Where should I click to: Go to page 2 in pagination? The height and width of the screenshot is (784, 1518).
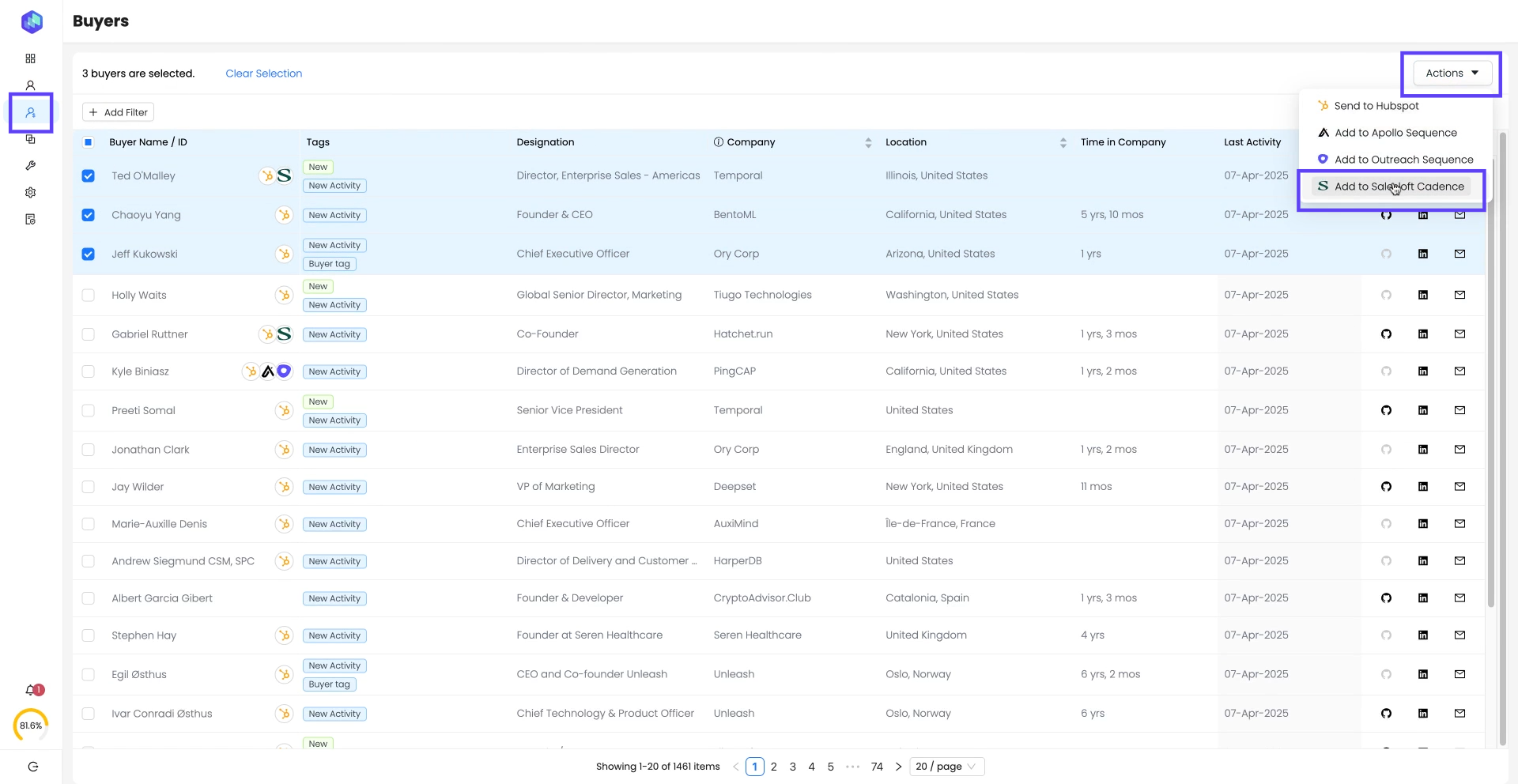pyautogui.click(x=773, y=767)
